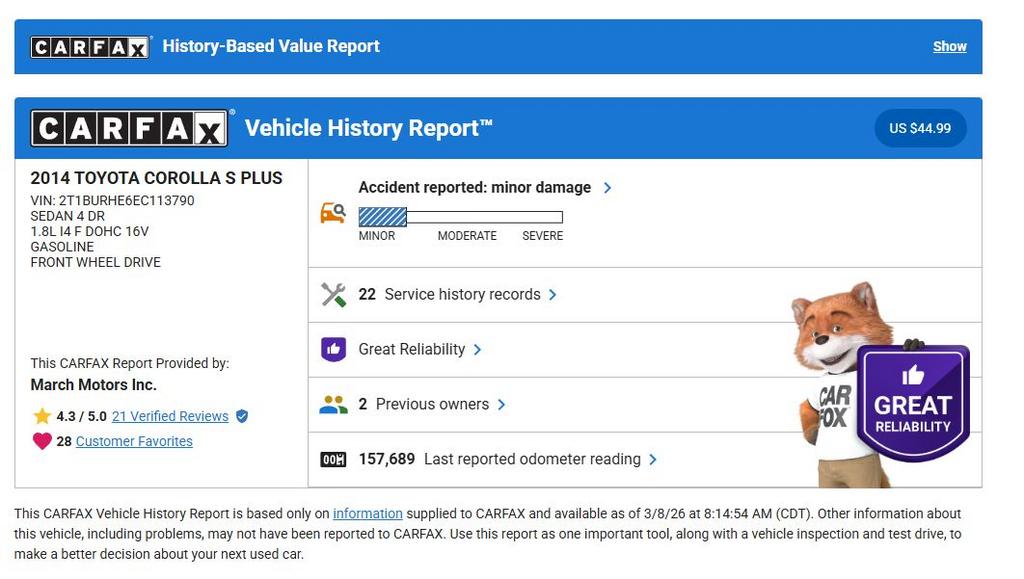Click the purple thumbs-up reliability icon
Screen dimensions: 1024x579
(333, 349)
